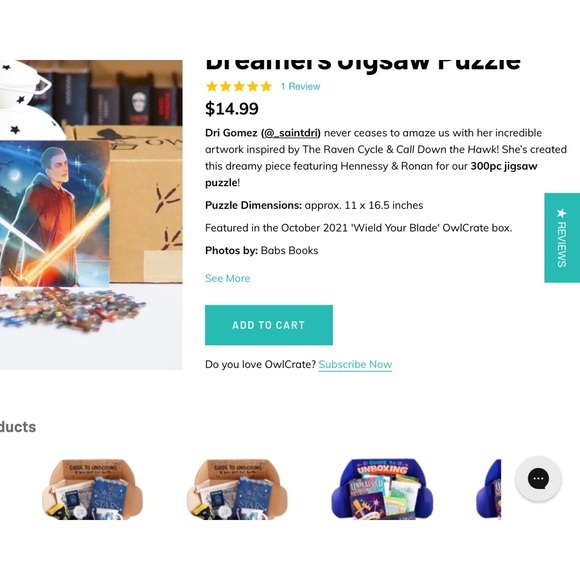
Task: Follow the Subscribe Now link
Action: click(355, 364)
